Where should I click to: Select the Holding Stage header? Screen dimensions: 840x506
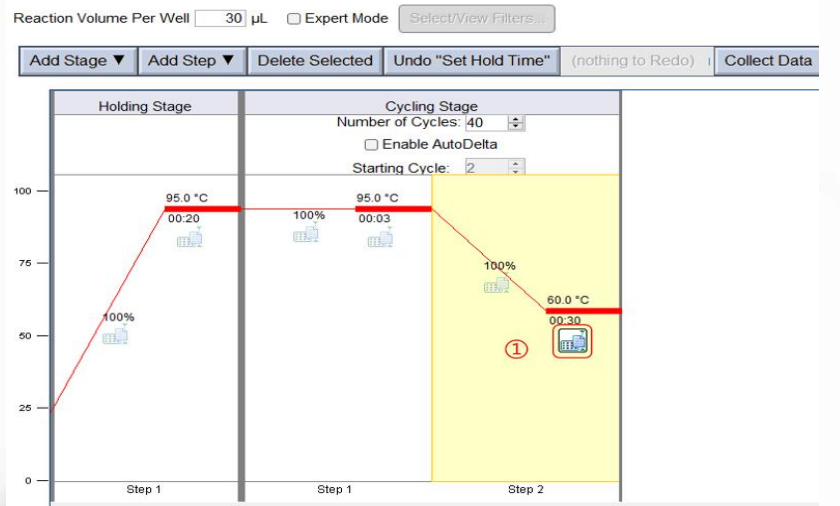click(x=145, y=106)
